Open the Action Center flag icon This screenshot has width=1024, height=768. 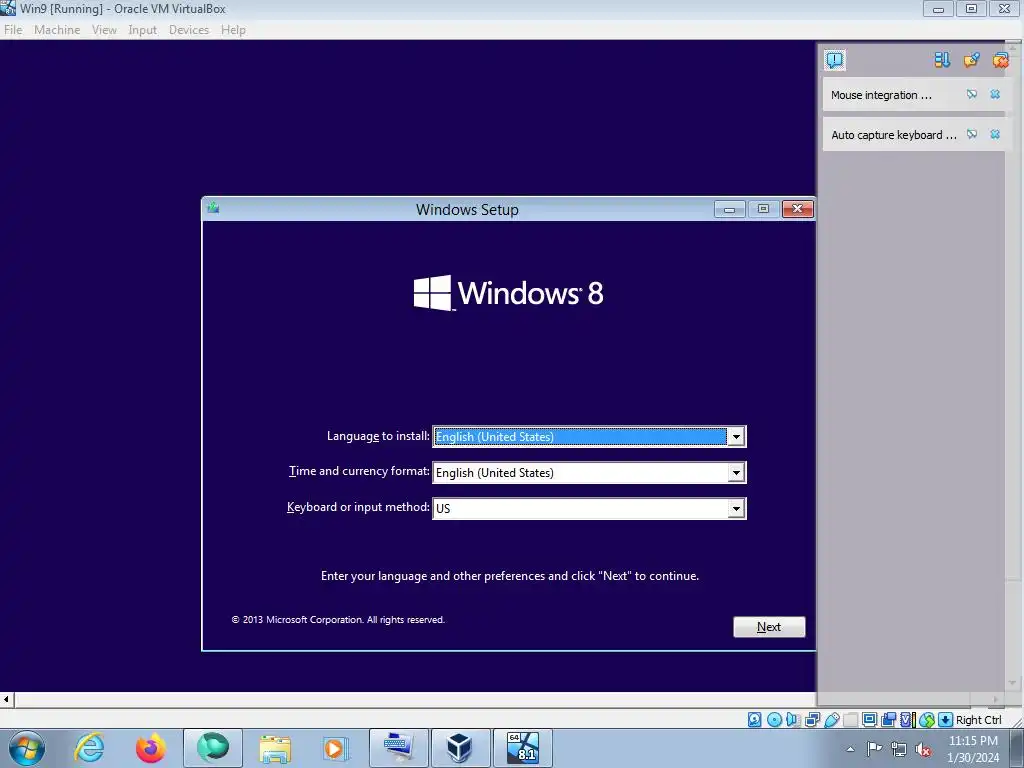(x=874, y=749)
